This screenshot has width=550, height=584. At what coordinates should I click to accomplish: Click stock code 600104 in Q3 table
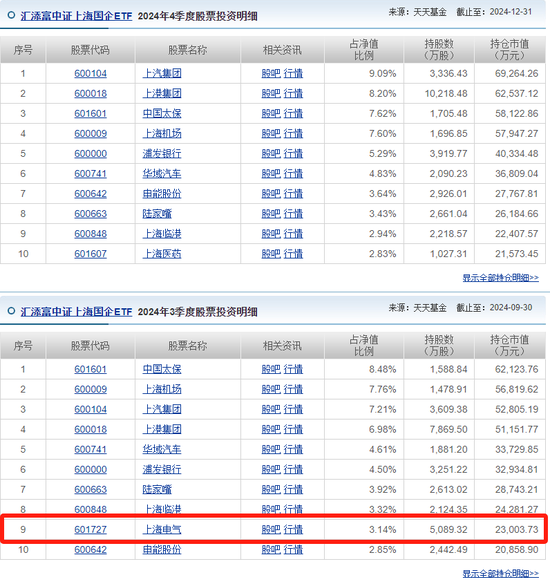click(x=90, y=410)
